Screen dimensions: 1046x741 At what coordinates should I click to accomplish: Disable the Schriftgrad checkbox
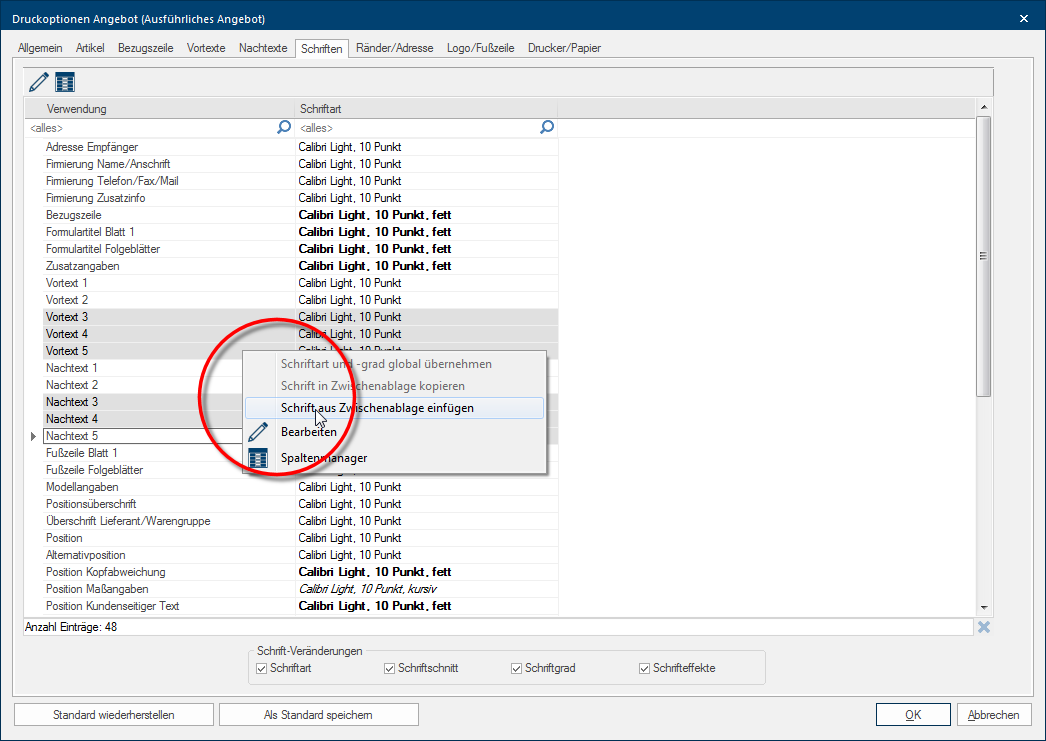[x=517, y=668]
